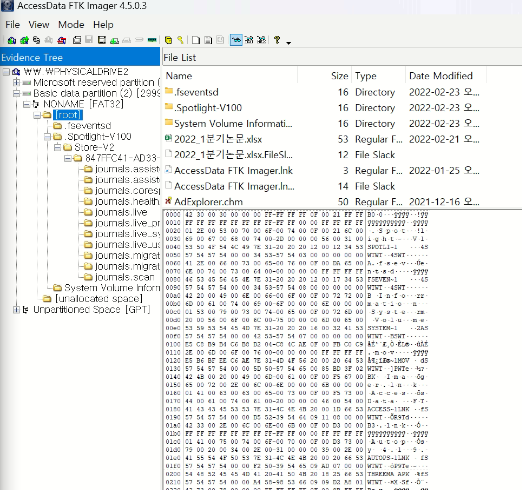This screenshot has height=490, width=522.
Task: Click the AccessData FTK Imager title icon
Action: click(x=7, y=6)
